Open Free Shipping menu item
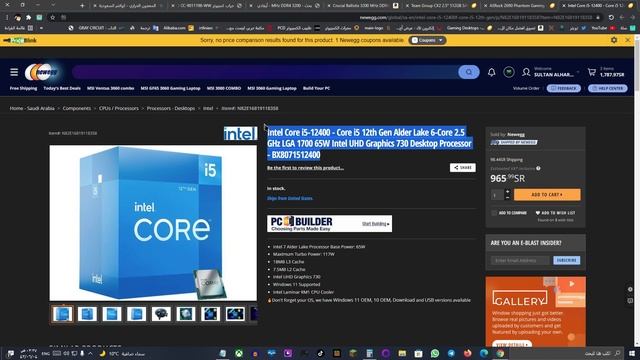 point(23,88)
